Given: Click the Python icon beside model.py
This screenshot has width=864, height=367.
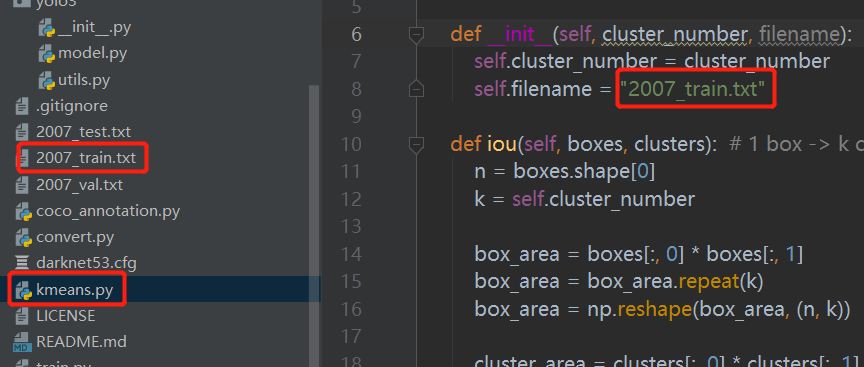Looking at the screenshot, I should point(47,54).
